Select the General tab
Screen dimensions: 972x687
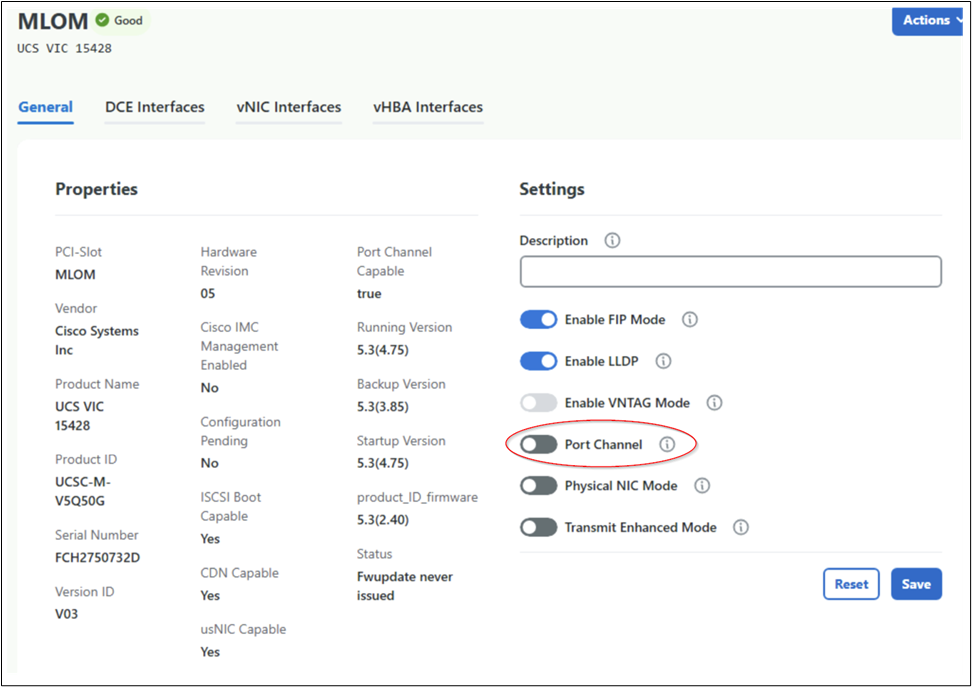pos(45,107)
